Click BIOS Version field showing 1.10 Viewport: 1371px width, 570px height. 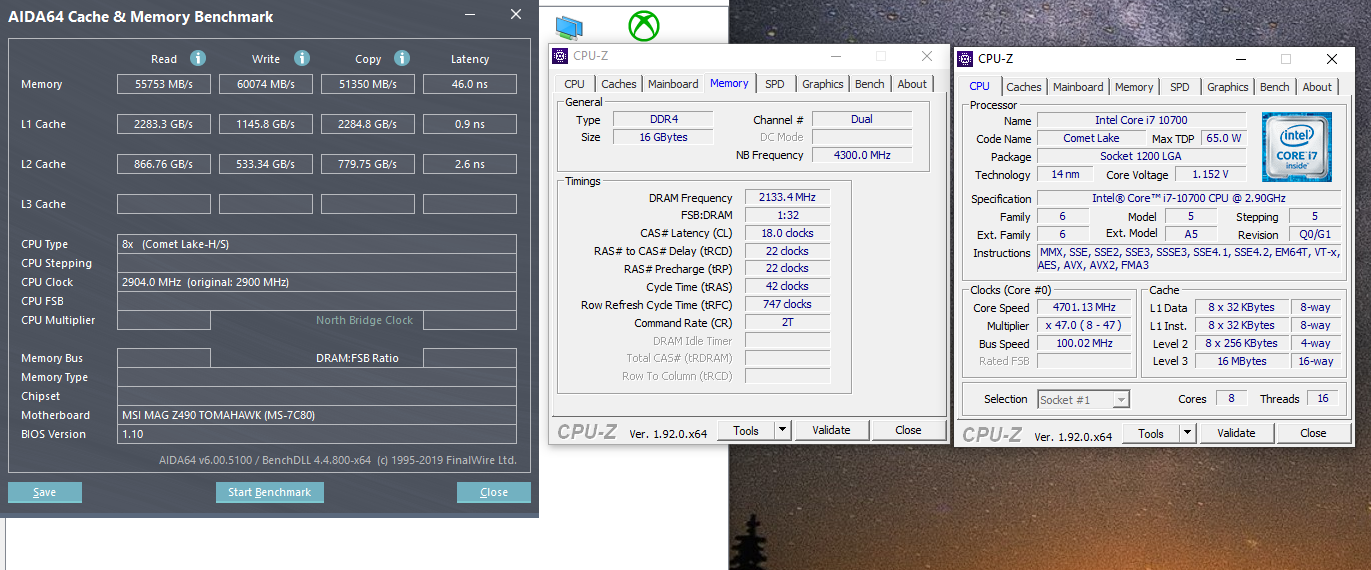317,434
